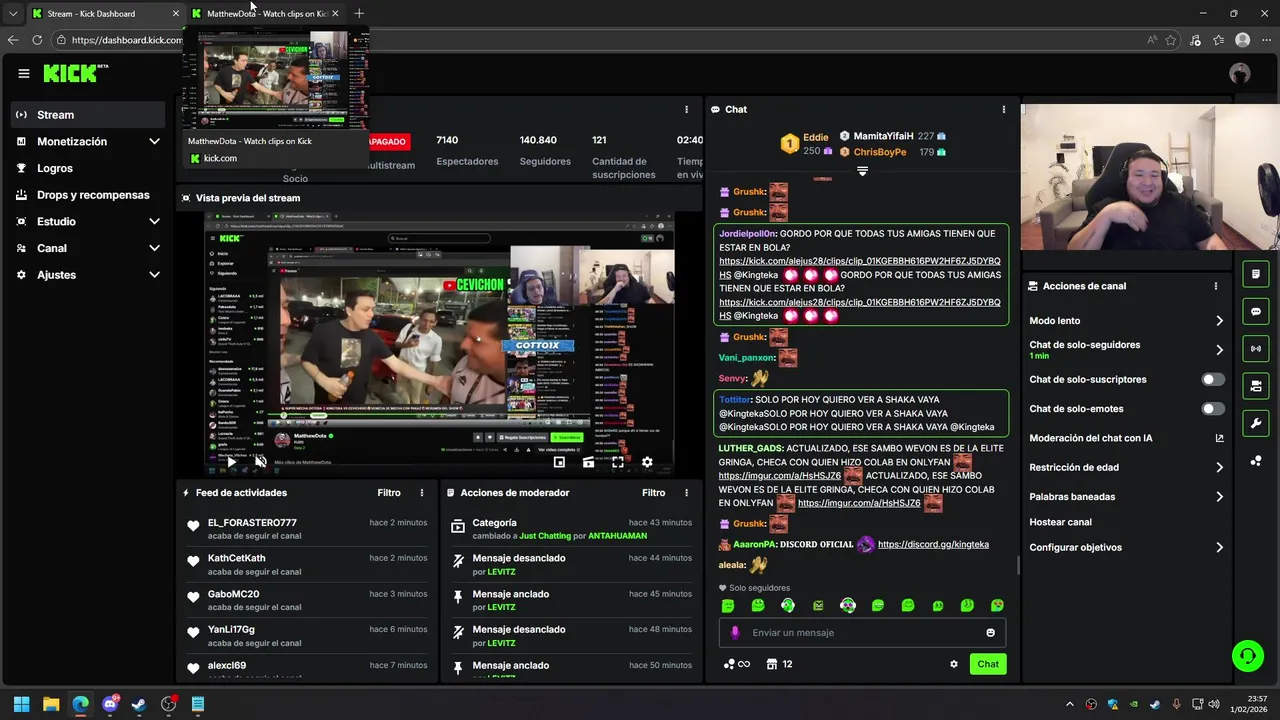Screen dimensions: 1280x720
Task: Click the broadcast signal icon in right sidebar
Action: point(1256,348)
